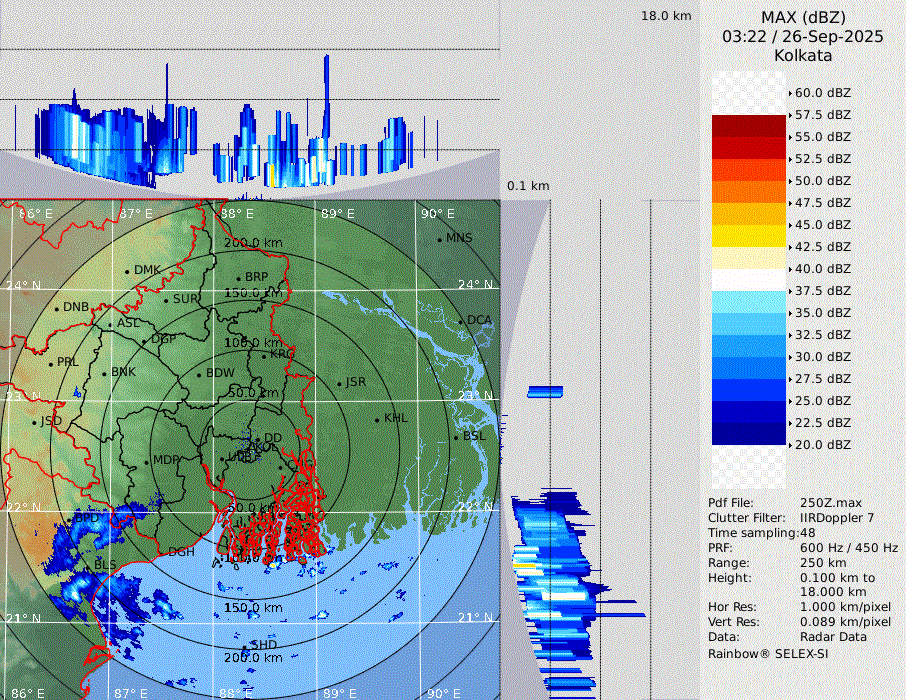906x700 pixels.
Task: Click the DCA station dot
Action: [462, 321]
